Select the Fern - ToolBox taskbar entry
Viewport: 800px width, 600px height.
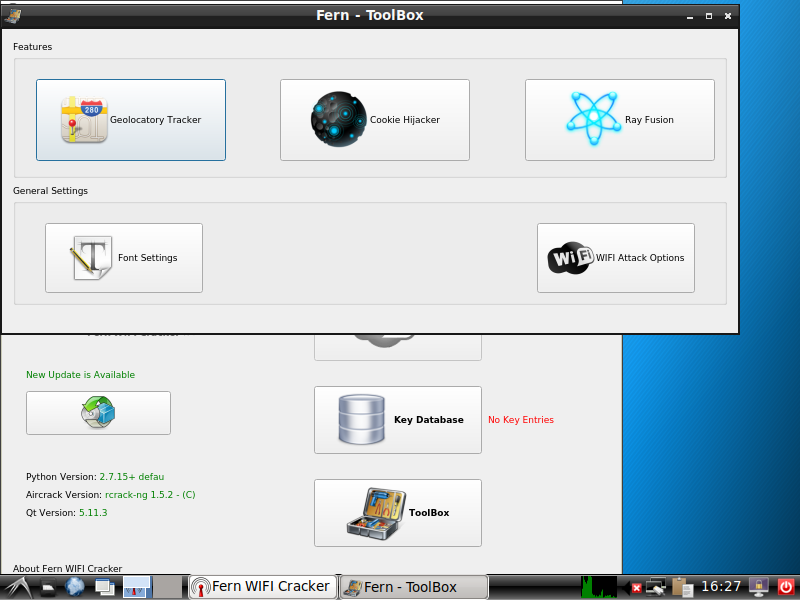click(413, 587)
